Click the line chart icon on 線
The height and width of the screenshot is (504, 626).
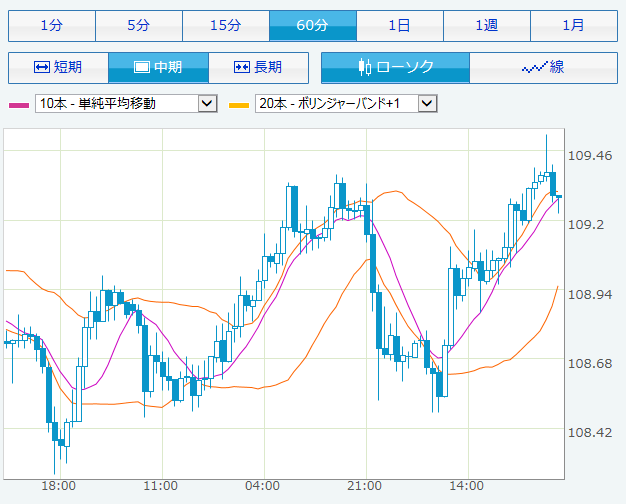coord(534,68)
